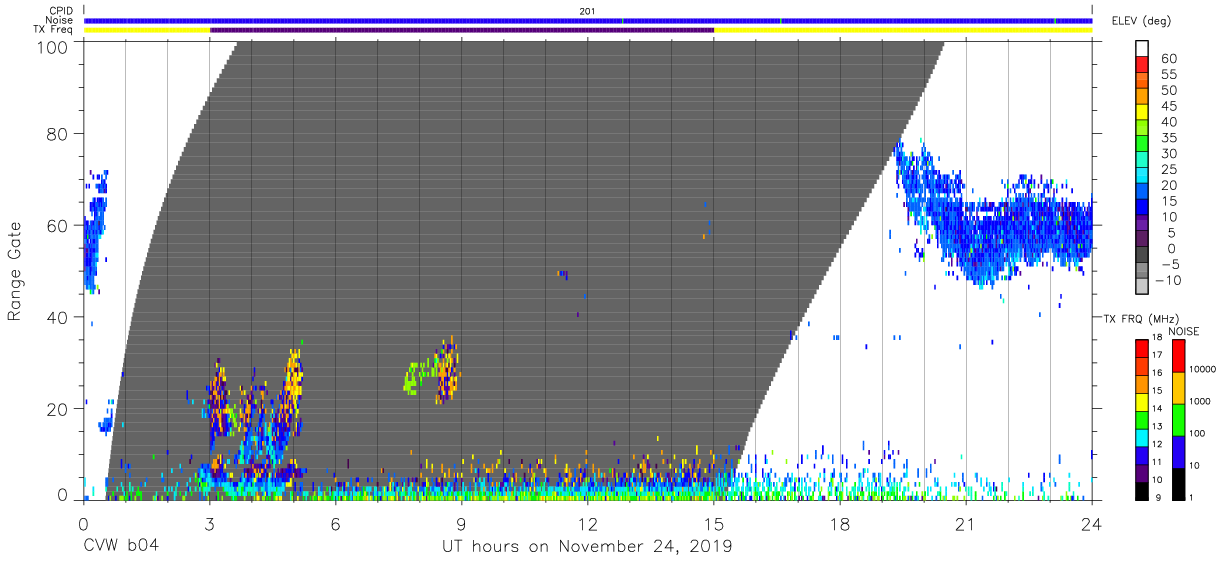Click the UT hours on November 24, 2019 title
The height and width of the screenshot is (567, 1228).
coord(587,546)
